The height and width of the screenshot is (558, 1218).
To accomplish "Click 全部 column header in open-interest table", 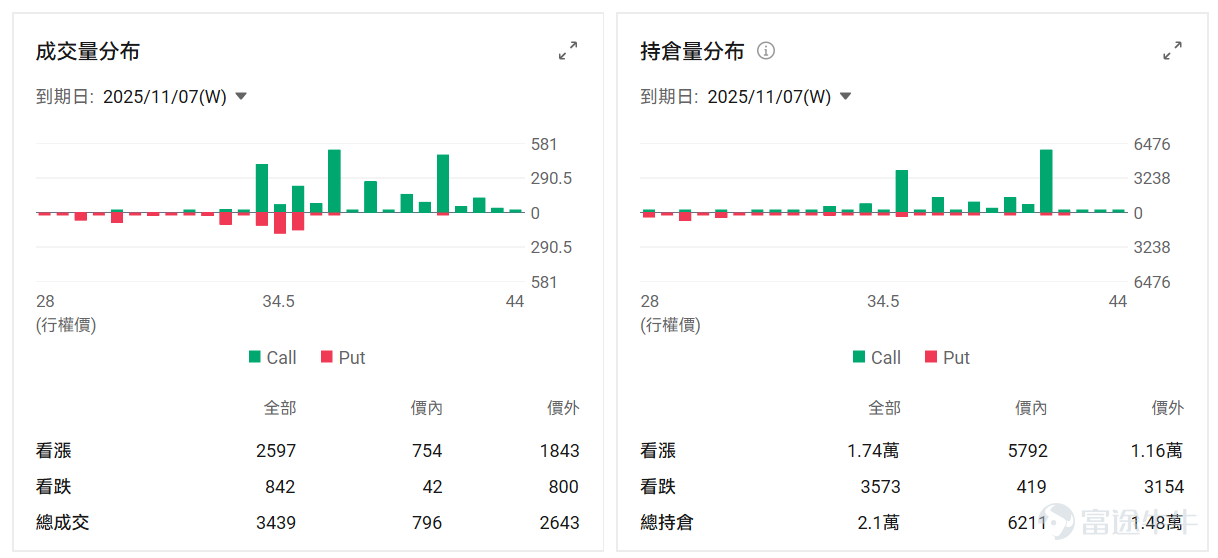I will [884, 408].
